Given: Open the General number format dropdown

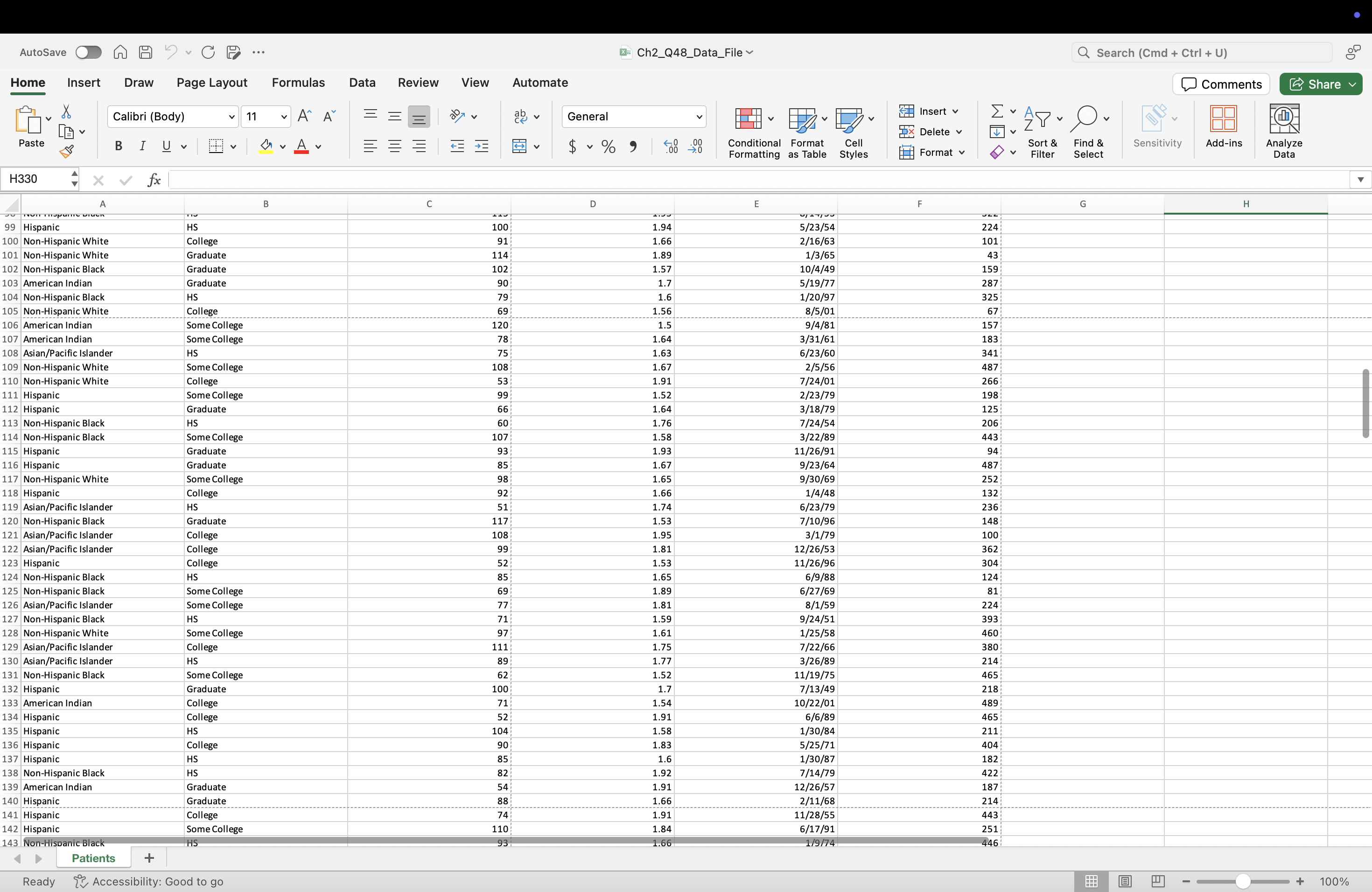Looking at the screenshot, I should tap(699, 117).
